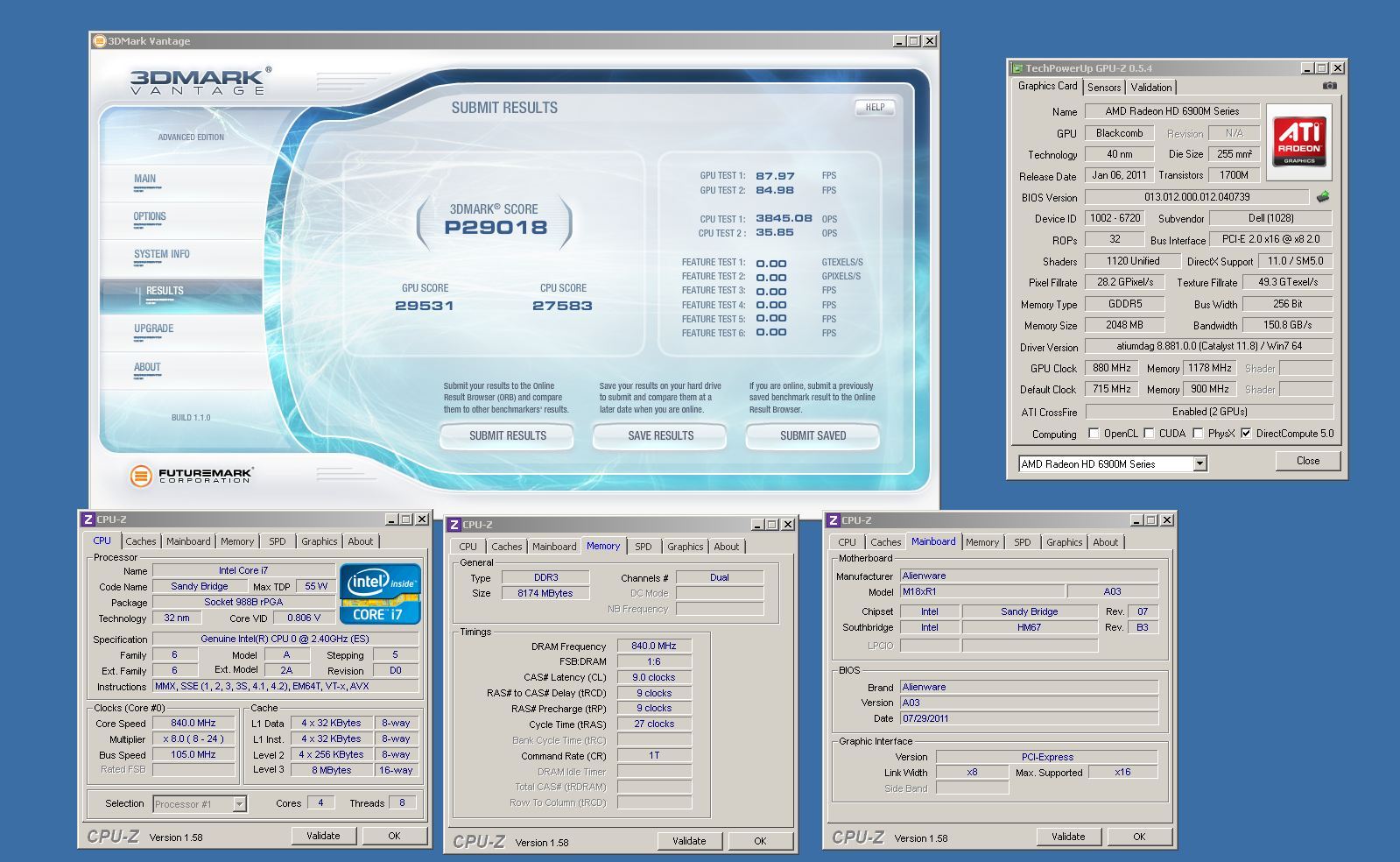The width and height of the screenshot is (1400, 862).
Task: Click the DRAM Frequency value 840.0 MHz
Action: pos(654,646)
